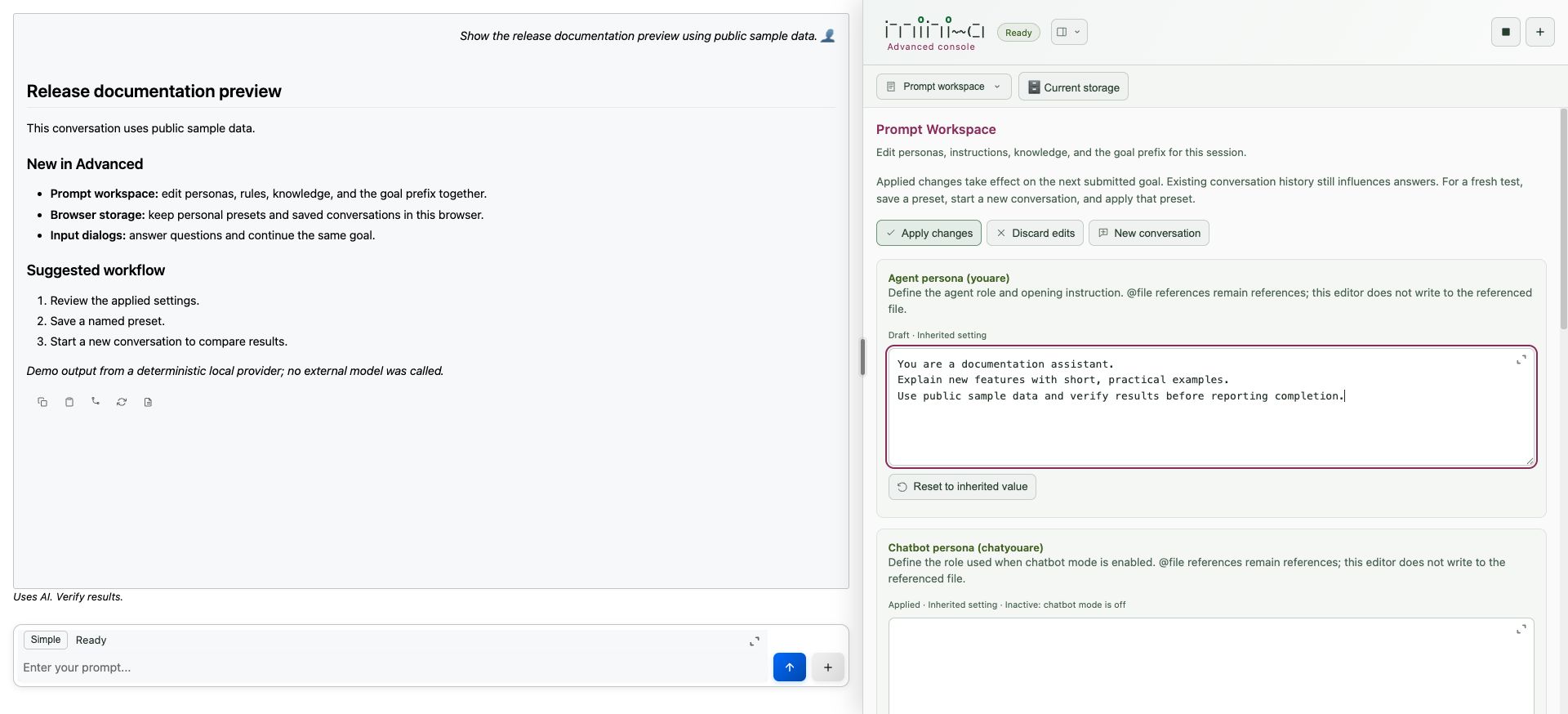Open the panel layout dropdown
The width and height of the screenshot is (1568, 714).
pyautogui.click(x=1069, y=32)
